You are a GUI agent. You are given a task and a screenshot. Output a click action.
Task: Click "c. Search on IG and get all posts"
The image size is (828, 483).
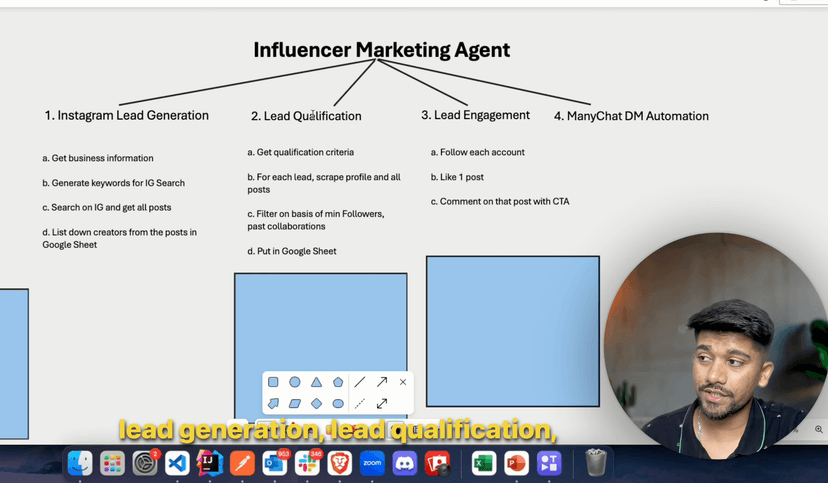[x=107, y=207]
